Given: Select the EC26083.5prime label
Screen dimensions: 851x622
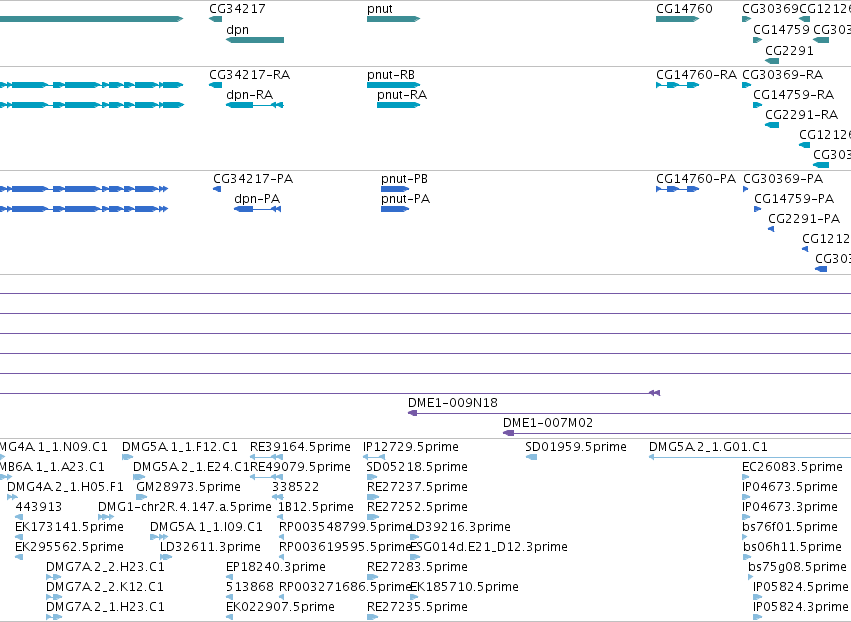Looking at the screenshot, I should tap(792, 467).
